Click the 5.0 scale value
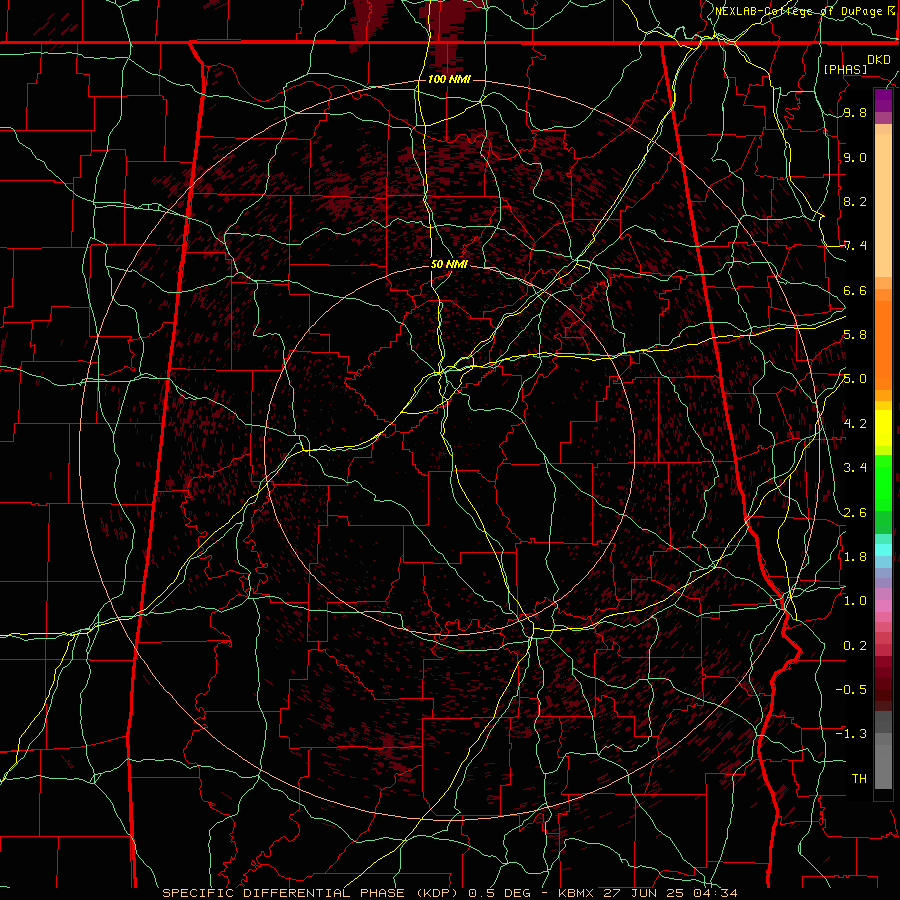 (x=855, y=379)
